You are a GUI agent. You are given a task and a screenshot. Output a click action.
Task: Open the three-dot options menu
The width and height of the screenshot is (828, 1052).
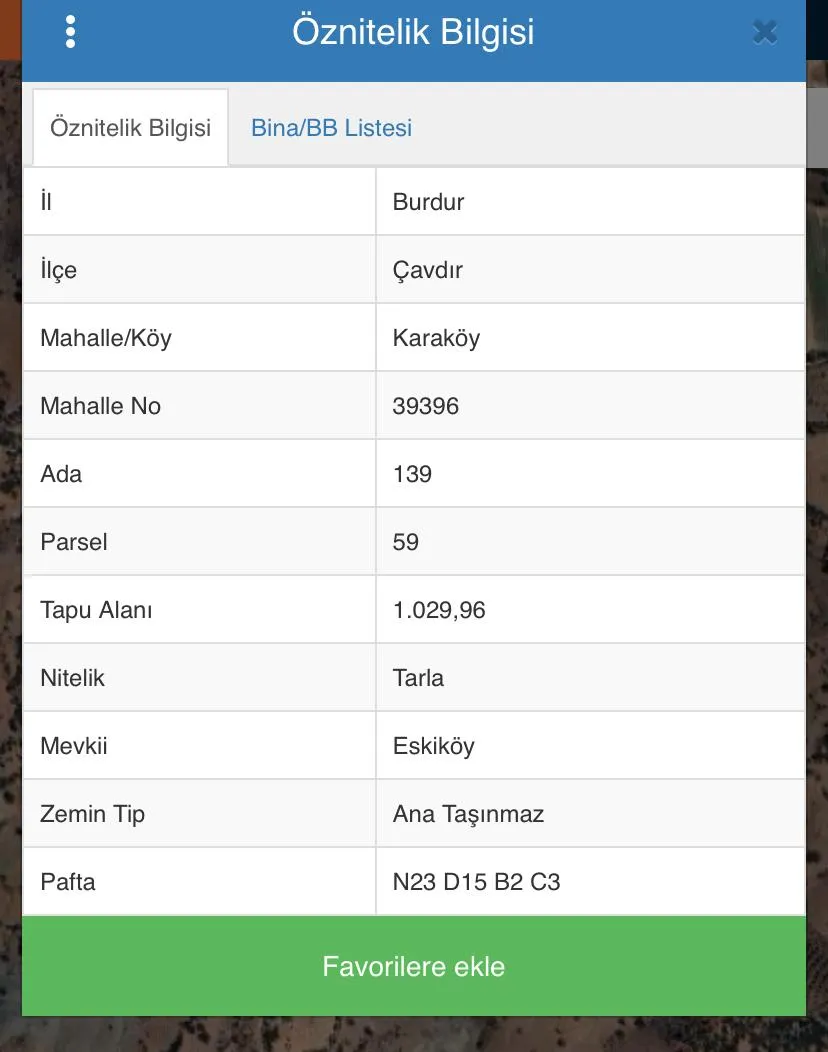click(70, 32)
